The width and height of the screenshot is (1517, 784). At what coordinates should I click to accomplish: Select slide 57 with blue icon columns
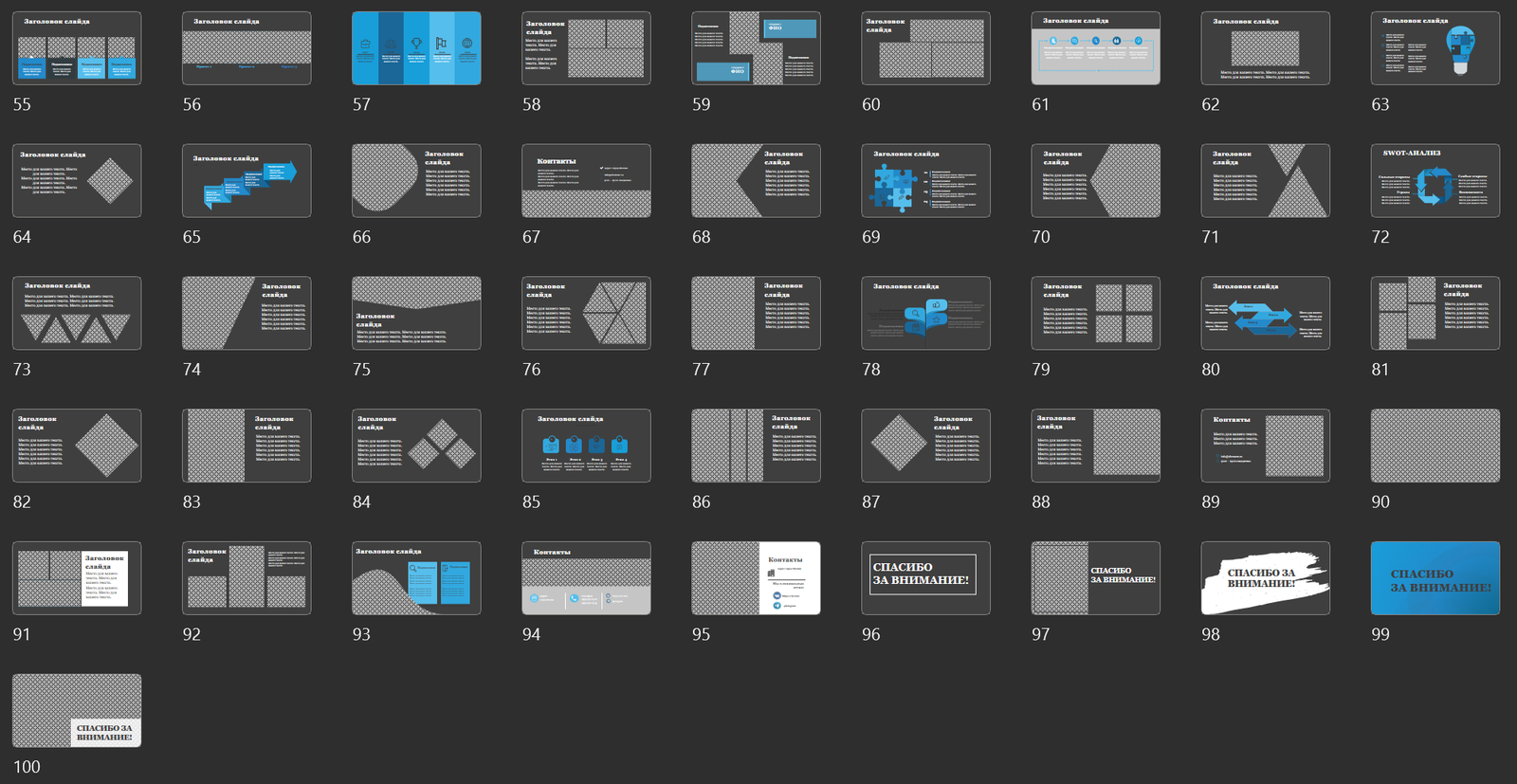(416, 48)
